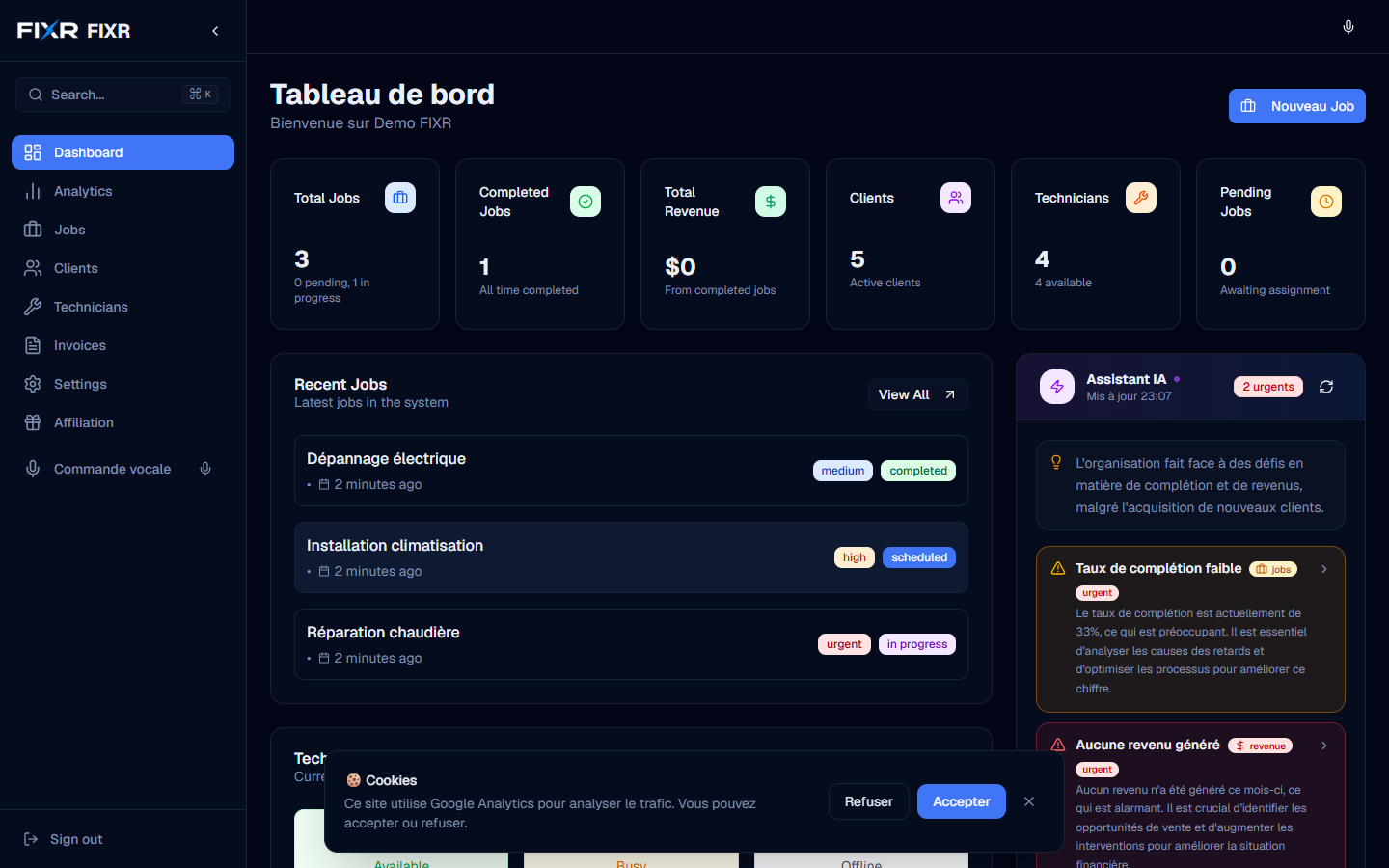Expand the Aucune revenu généré alert
Viewport: 1389px width, 868px height.
click(1324, 746)
